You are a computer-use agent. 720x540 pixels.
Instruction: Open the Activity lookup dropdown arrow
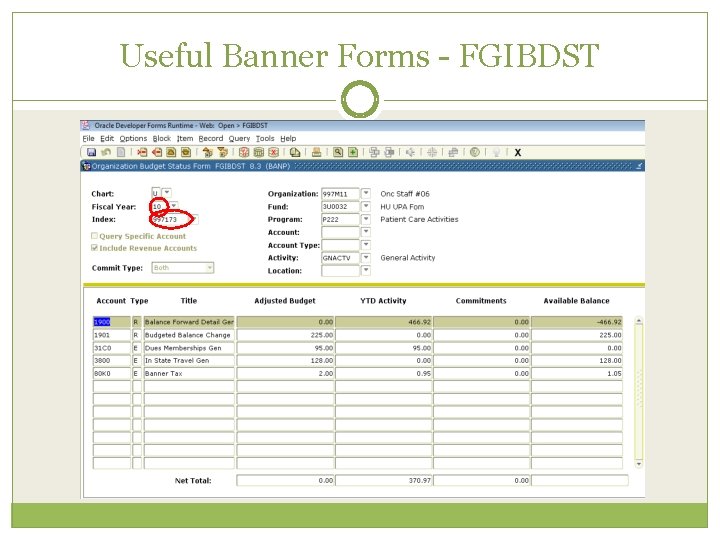366,258
